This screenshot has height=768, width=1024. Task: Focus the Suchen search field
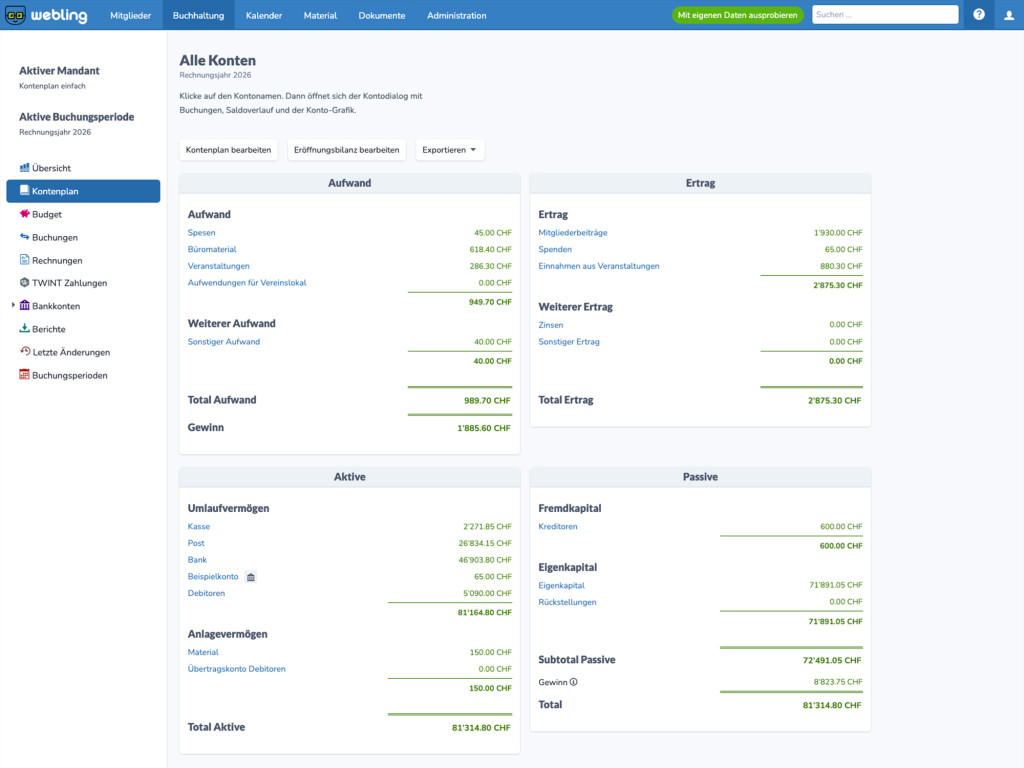(x=885, y=14)
